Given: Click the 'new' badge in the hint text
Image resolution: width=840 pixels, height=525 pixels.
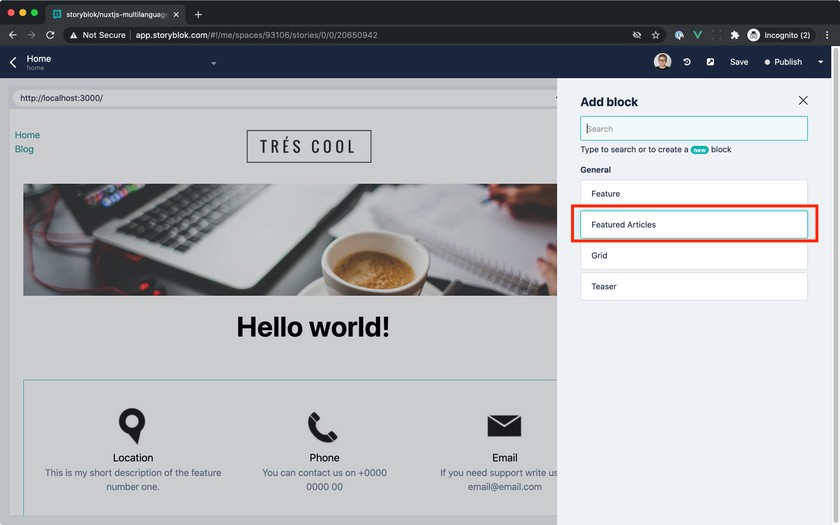Looking at the screenshot, I should point(699,150).
